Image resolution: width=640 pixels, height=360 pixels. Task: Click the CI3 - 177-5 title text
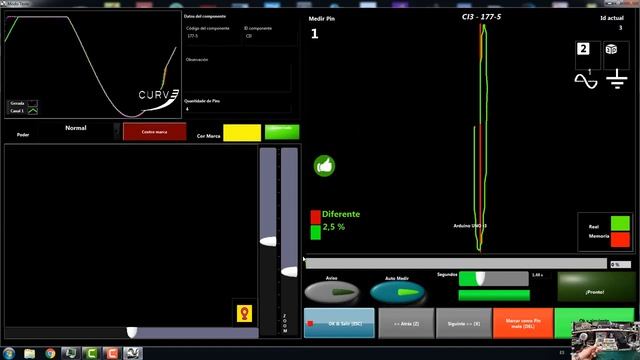[x=481, y=17]
